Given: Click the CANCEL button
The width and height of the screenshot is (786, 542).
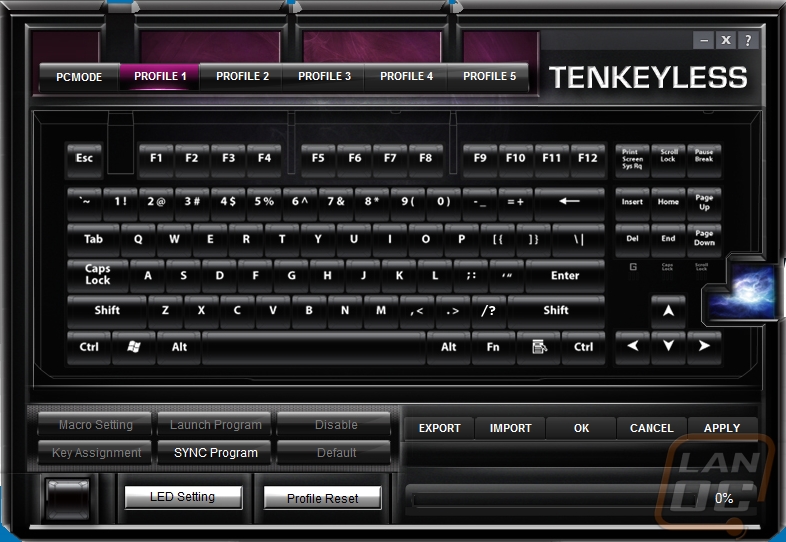Looking at the screenshot, I should [x=652, y=428].
